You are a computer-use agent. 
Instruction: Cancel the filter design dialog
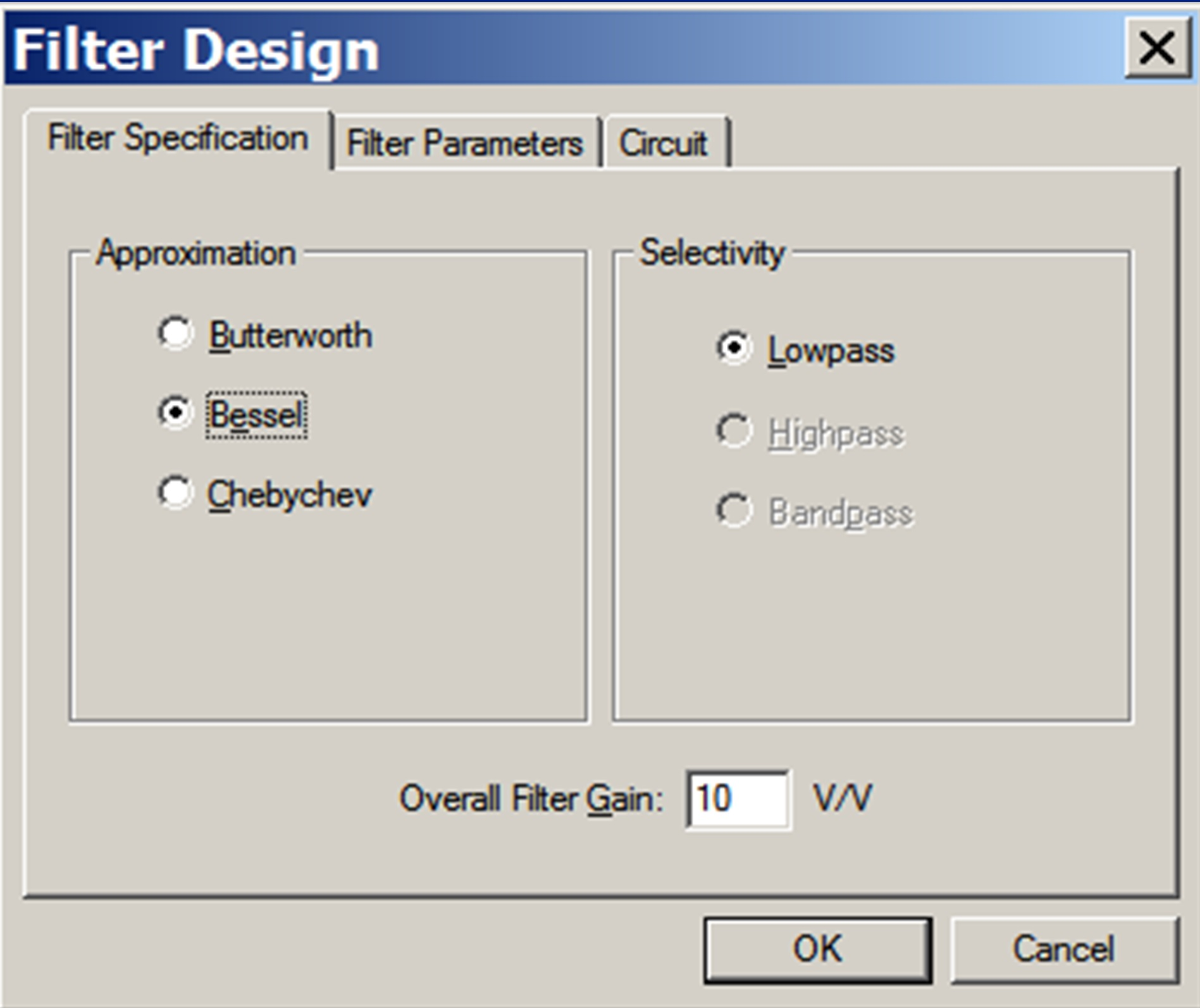1065,949
